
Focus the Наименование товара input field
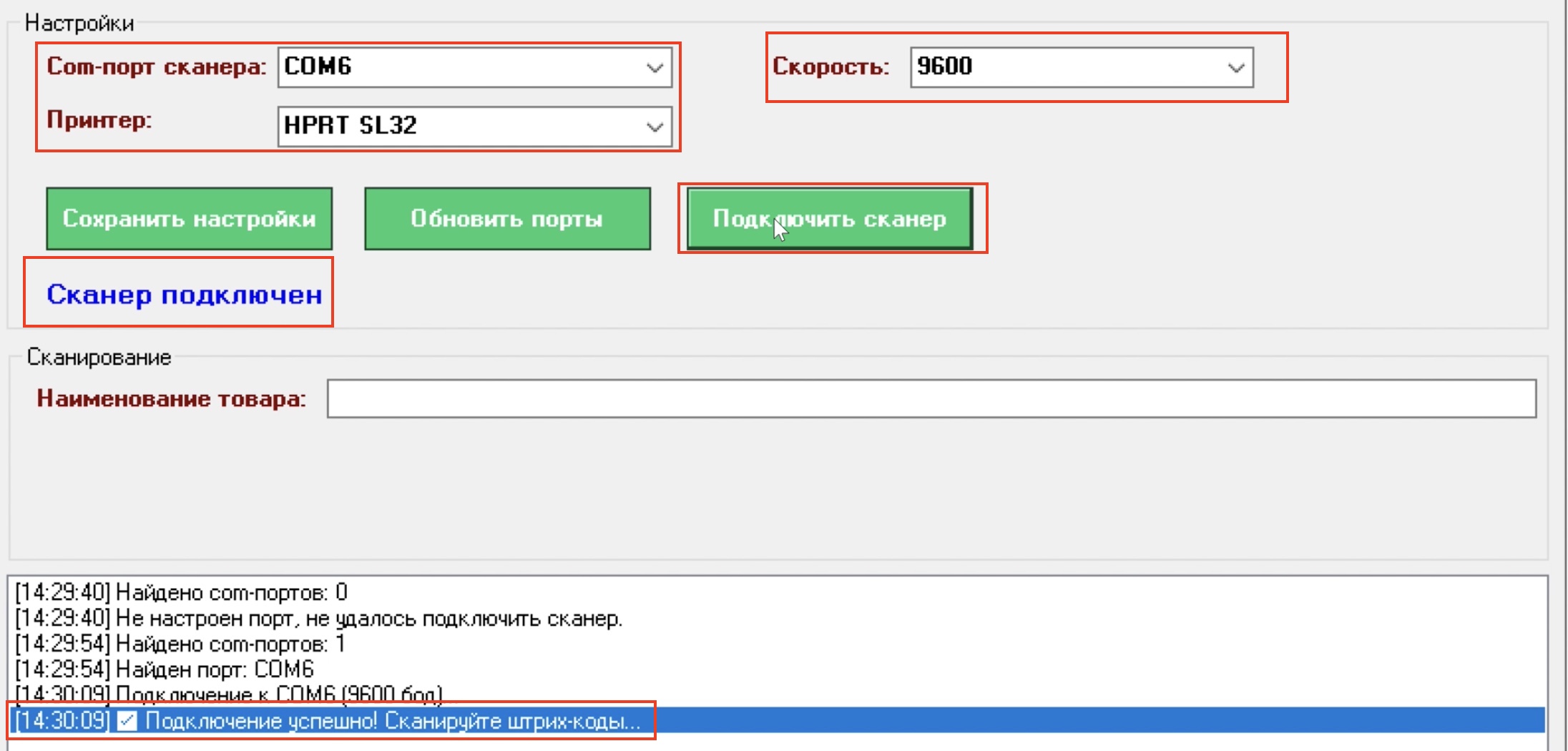[931, 398]
